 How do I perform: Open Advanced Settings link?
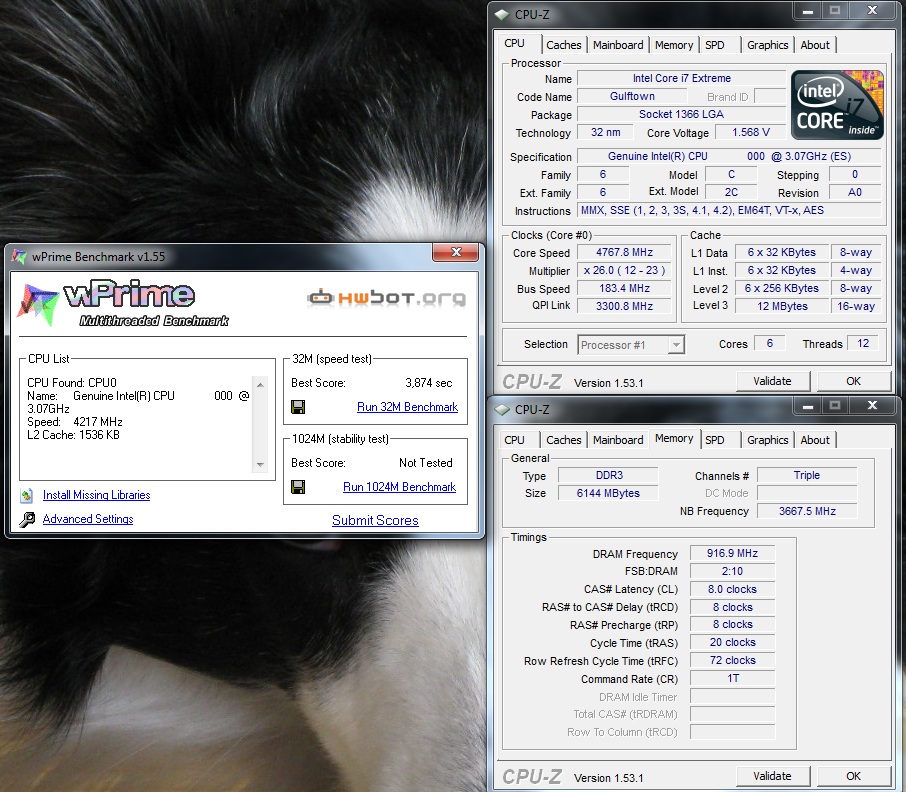pos(88,519)
